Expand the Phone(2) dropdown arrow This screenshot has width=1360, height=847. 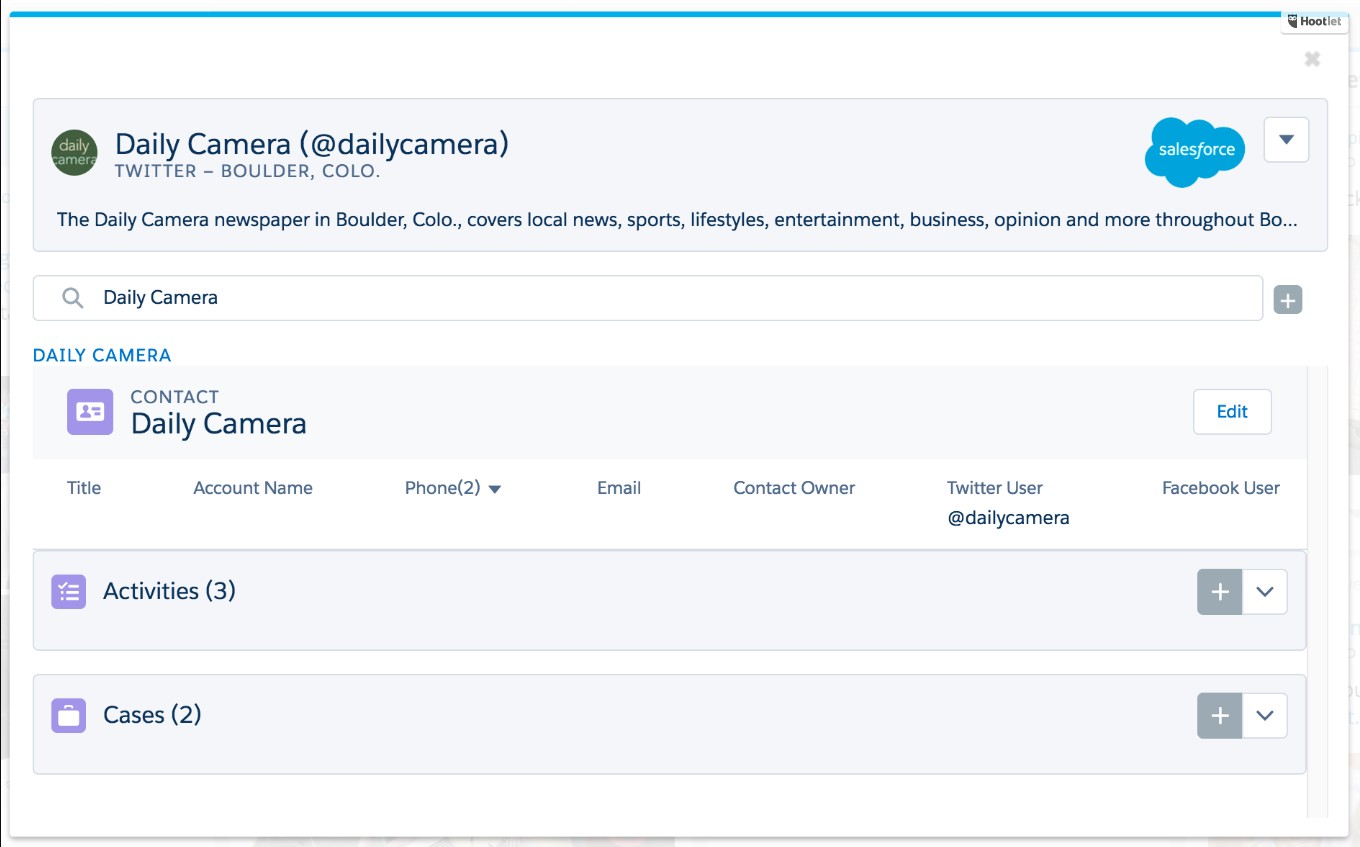pyautogui.click(x=494, y=489)
